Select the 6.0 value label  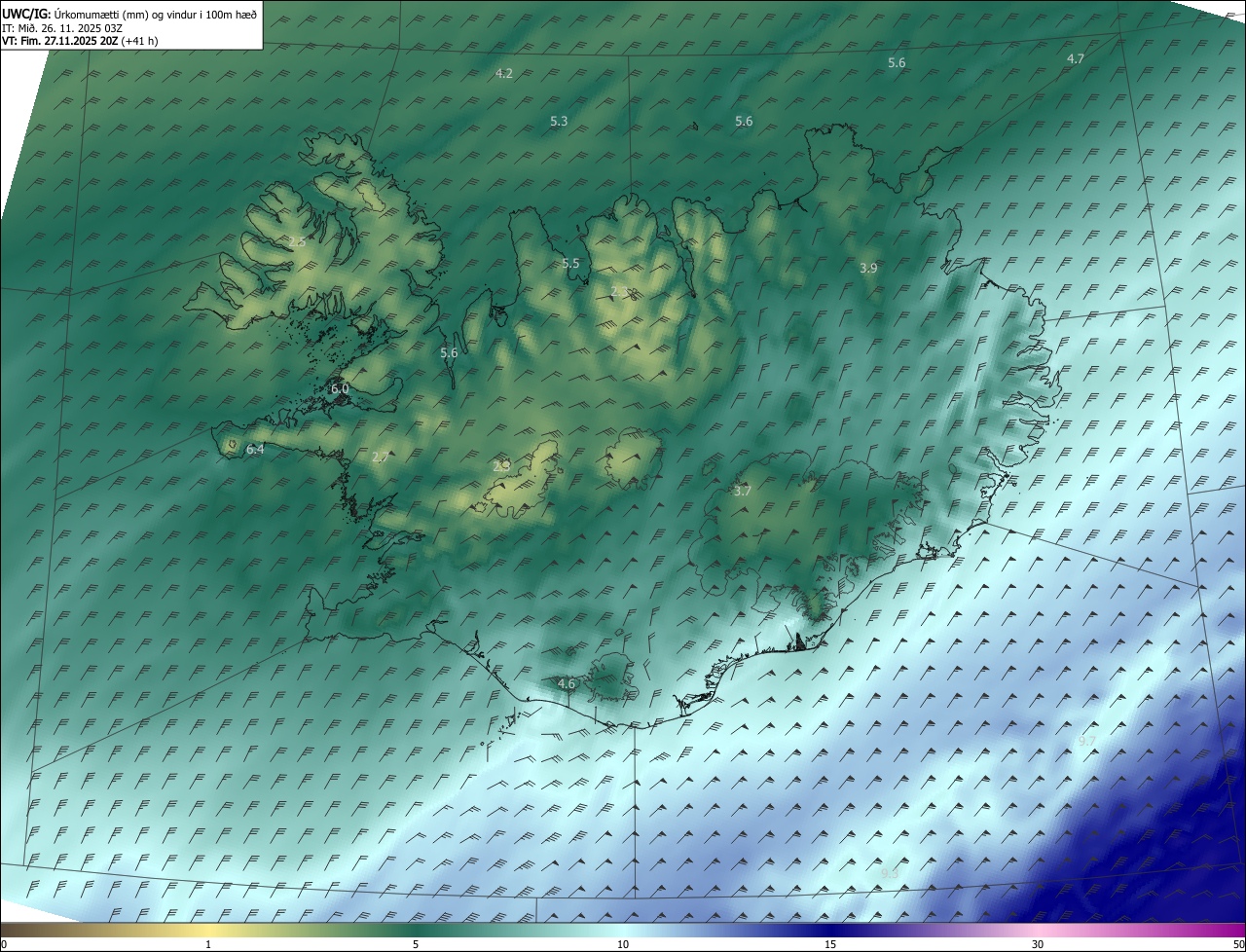point(340,388)
